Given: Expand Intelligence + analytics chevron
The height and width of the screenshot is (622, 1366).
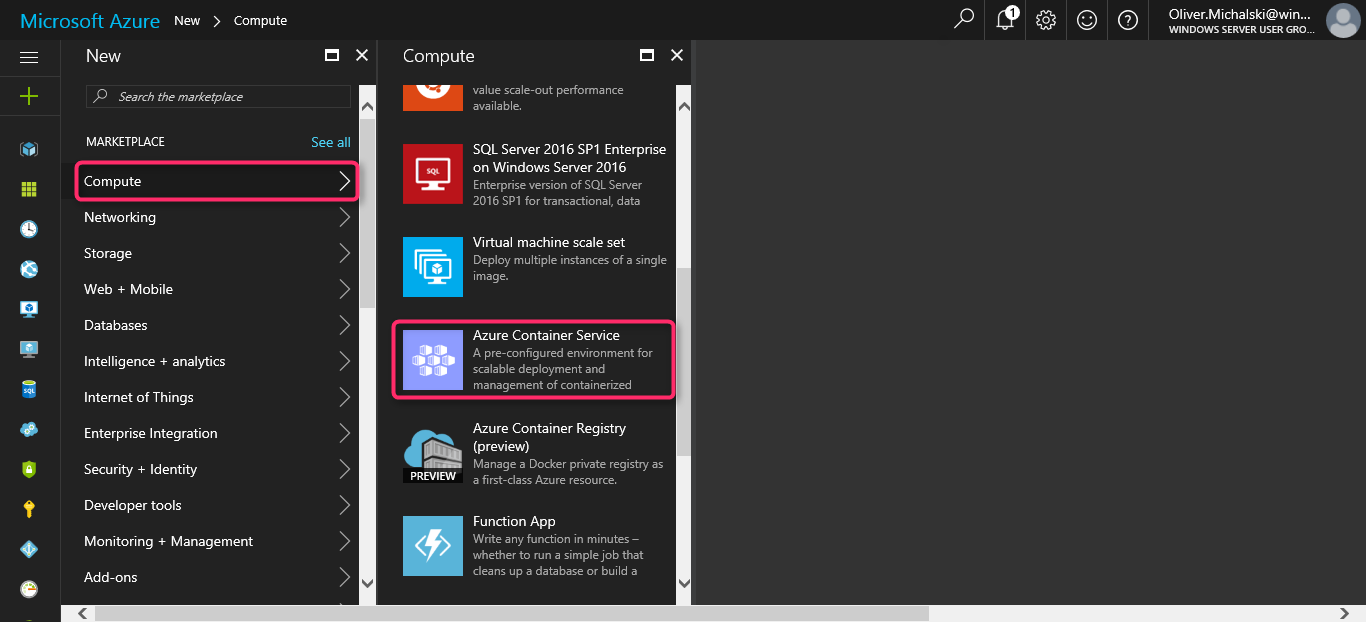Looking at the screenshot, I should (344, 361).
